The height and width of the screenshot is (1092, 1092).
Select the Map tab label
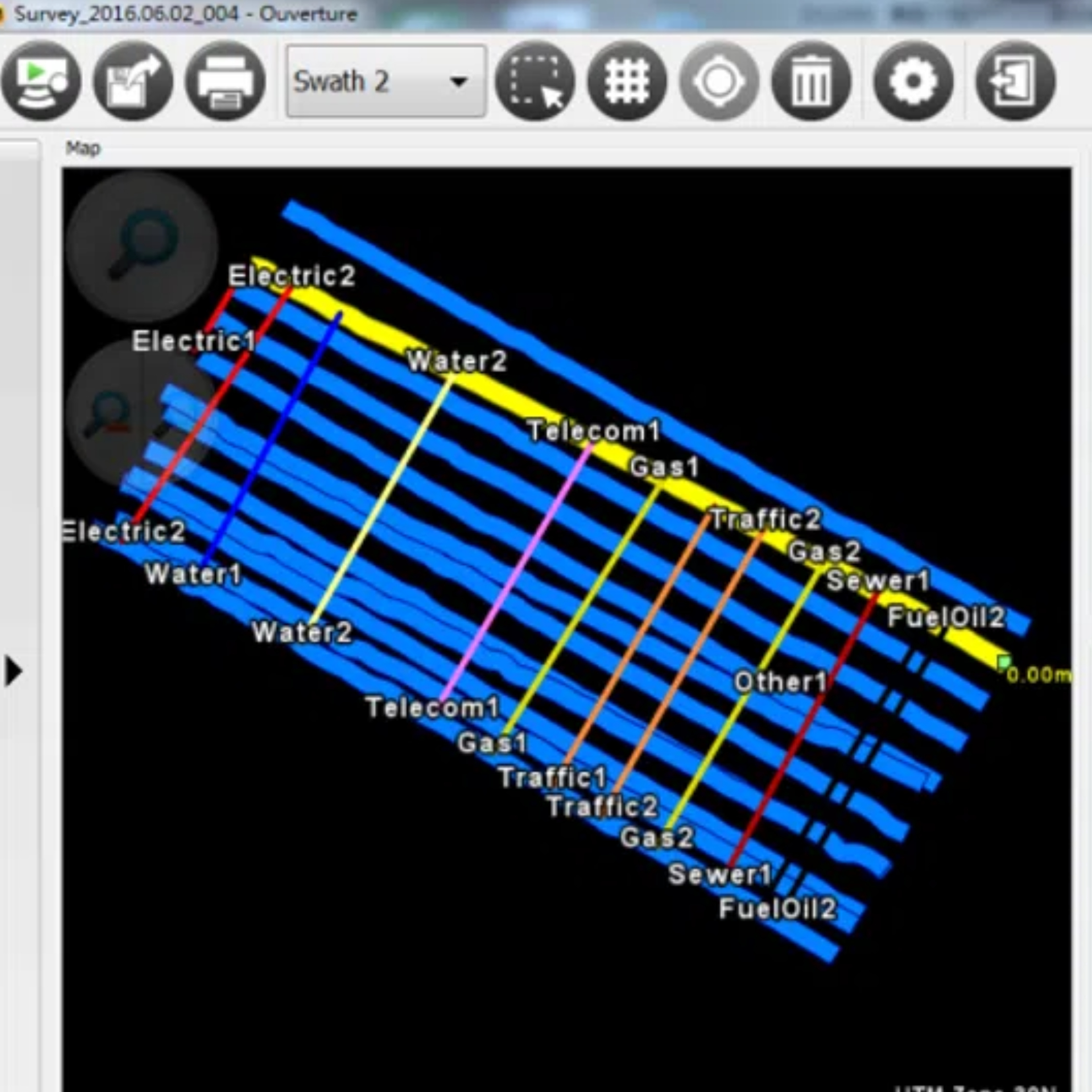point(83,149)
